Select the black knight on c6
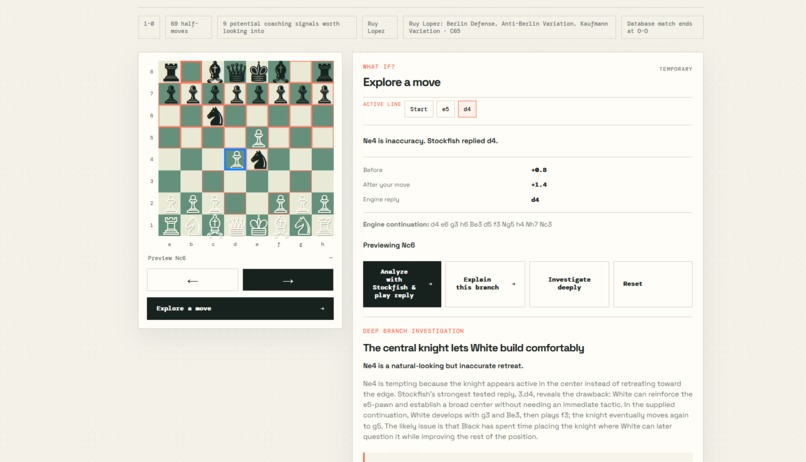 [214, 116]
